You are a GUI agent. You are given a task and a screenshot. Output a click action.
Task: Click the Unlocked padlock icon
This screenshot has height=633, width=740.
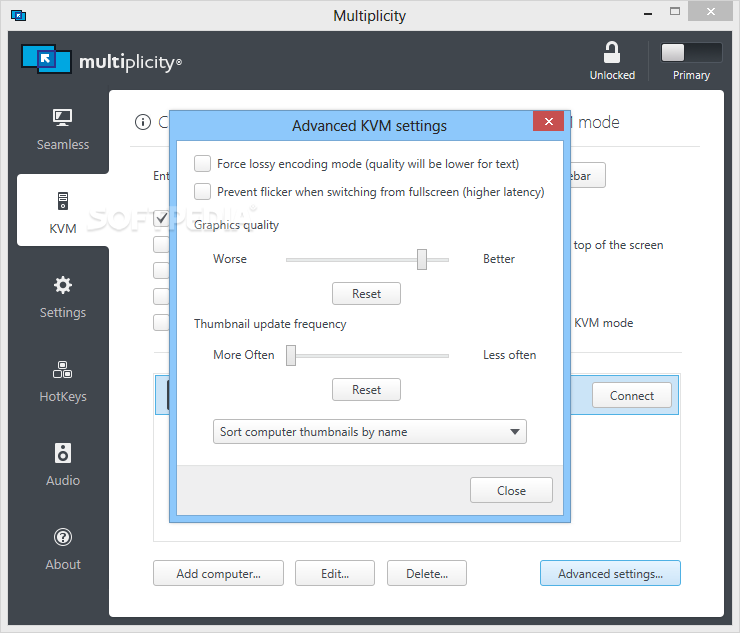[612, 53]
